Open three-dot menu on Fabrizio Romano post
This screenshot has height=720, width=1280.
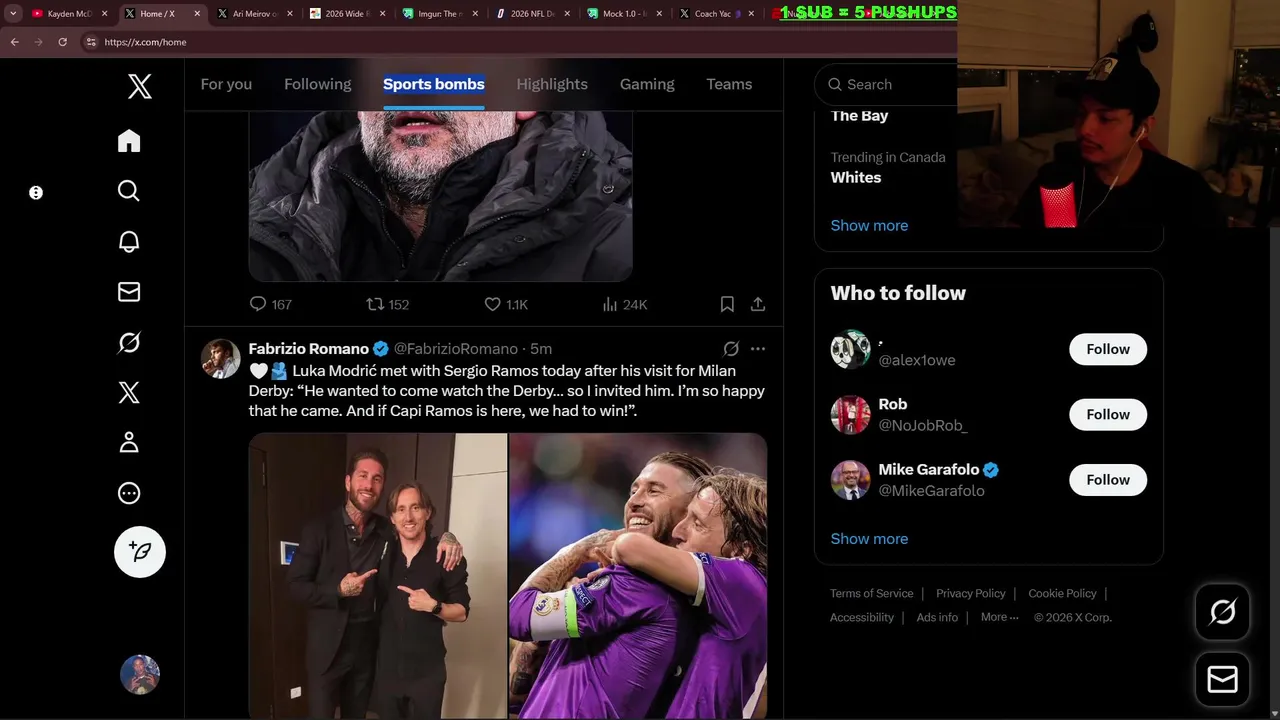pyautogui.click(x=758, y=349)
